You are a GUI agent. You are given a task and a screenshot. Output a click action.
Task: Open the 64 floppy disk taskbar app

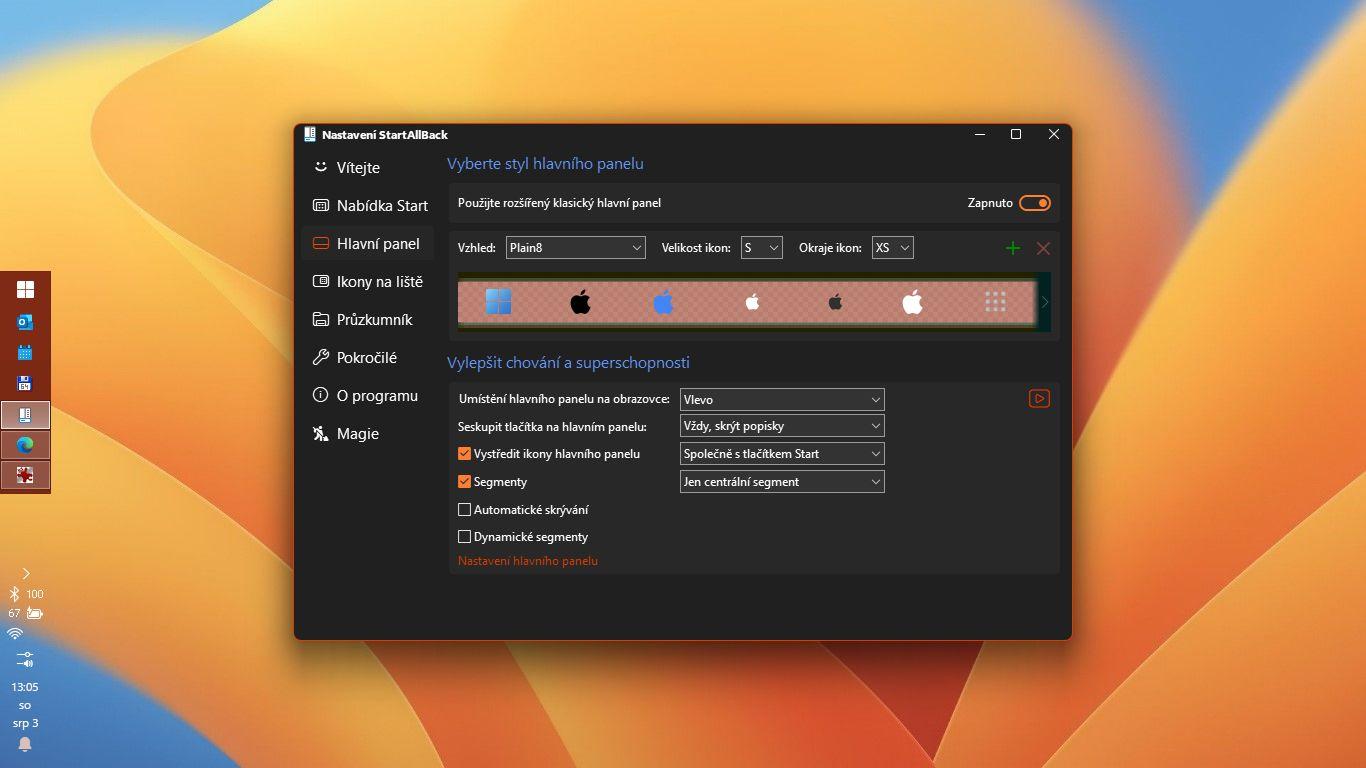(x=25, y=383)
